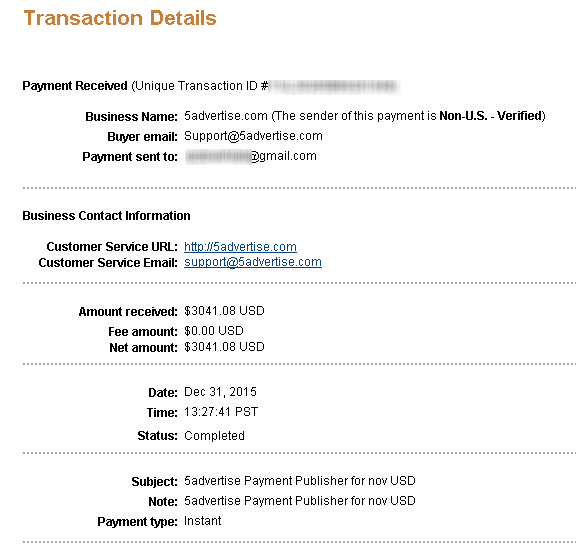
Task: Click the Net amount value $3041.08 USD
Action: pyautogui.click(x=224, y=347)
